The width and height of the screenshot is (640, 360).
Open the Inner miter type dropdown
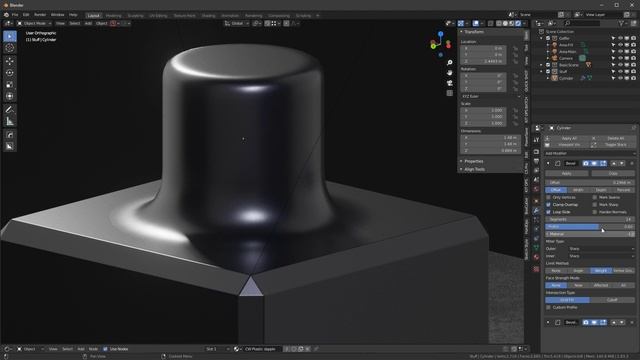602,256
